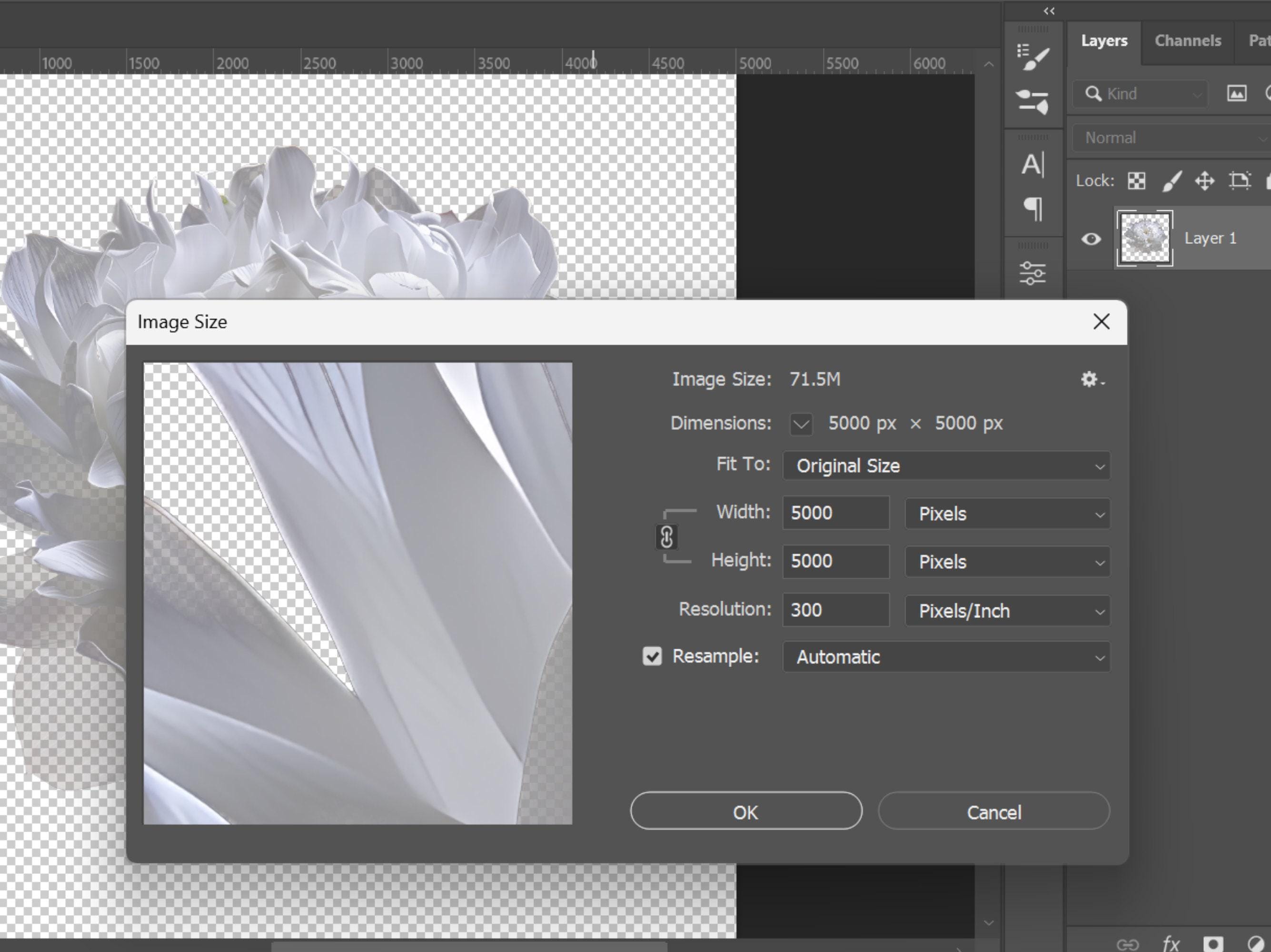Switch to the Channels tab

click(x=1188, y=41)
